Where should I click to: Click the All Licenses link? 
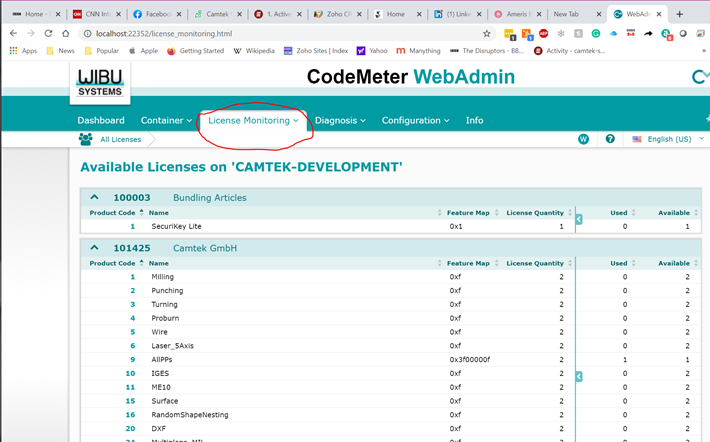click(120, 139)
